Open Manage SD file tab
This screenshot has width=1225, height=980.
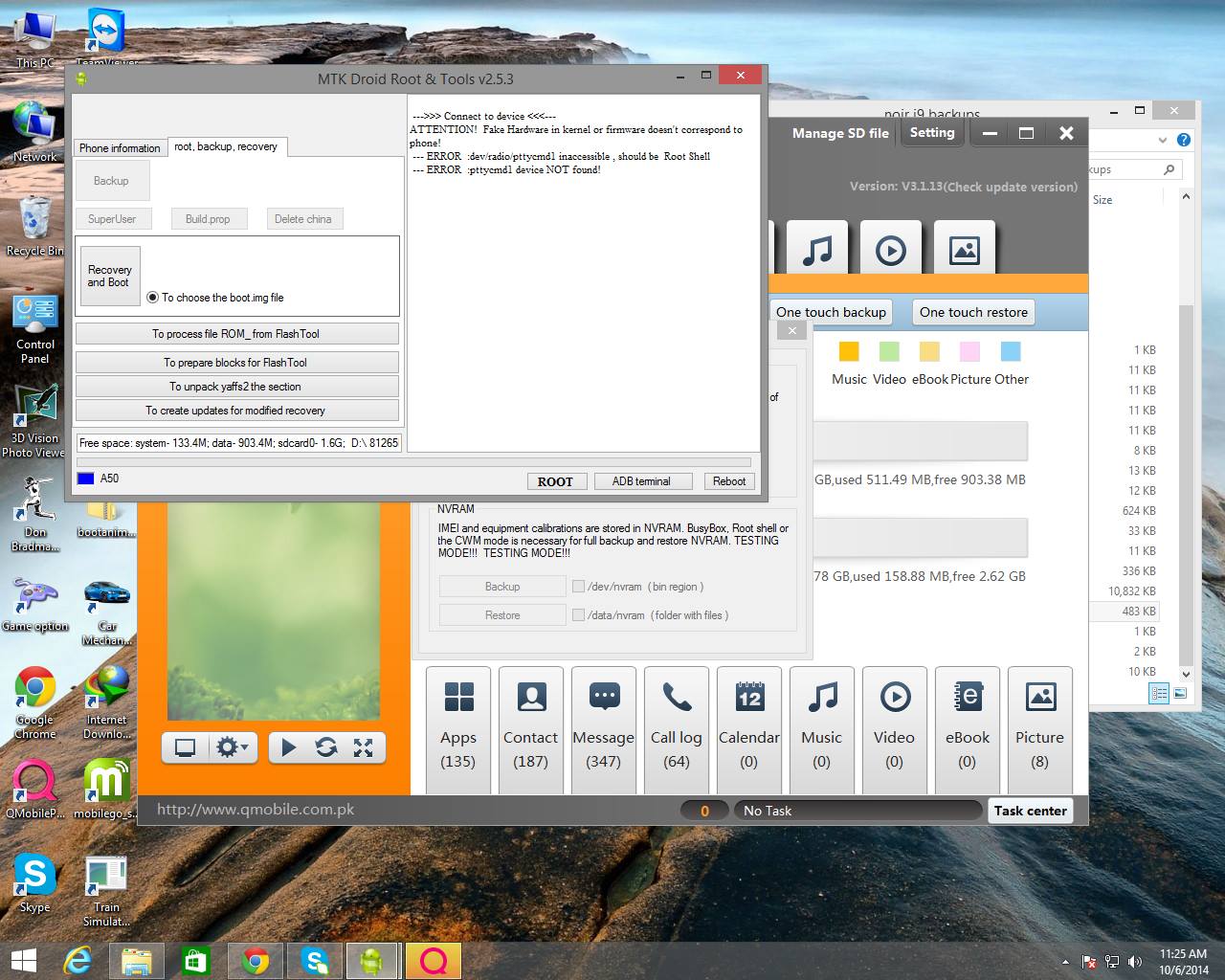[840, 134]
